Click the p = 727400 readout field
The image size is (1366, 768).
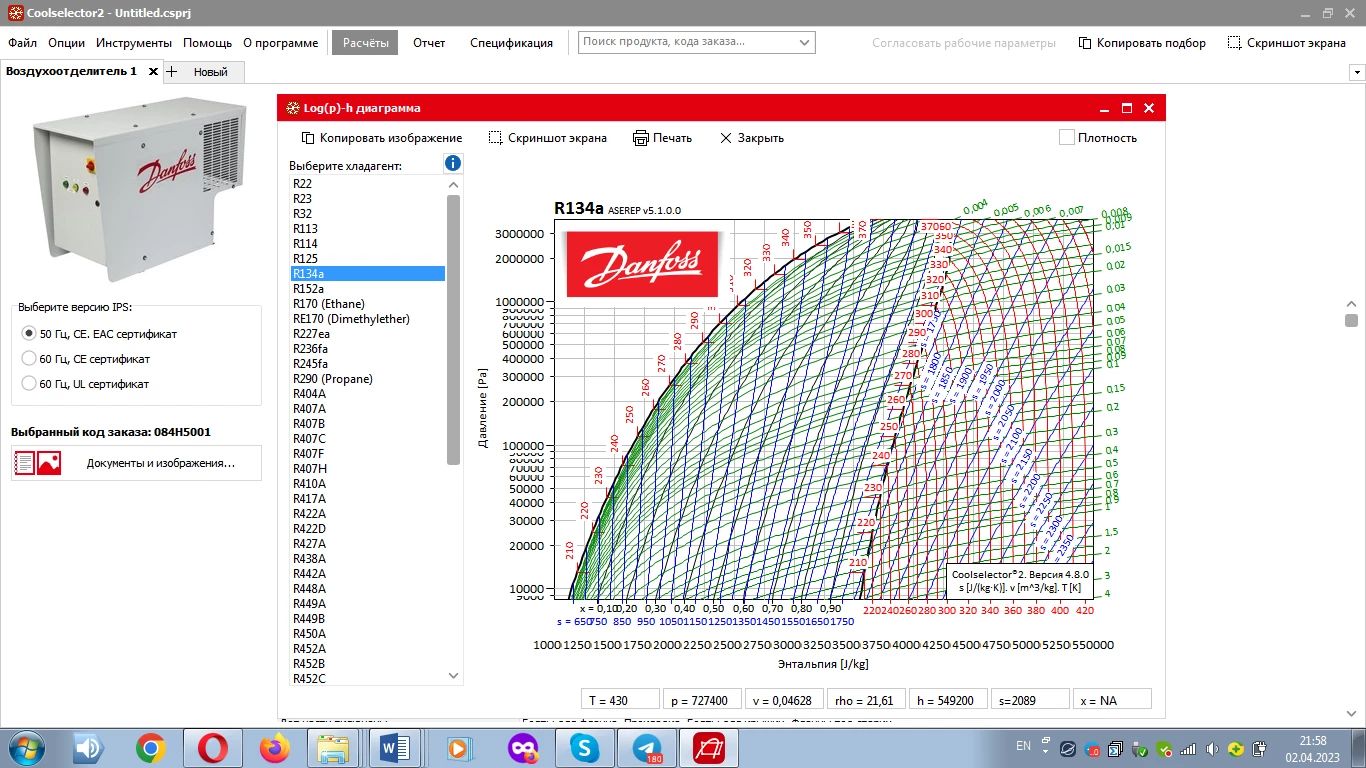tap(701, 700)
